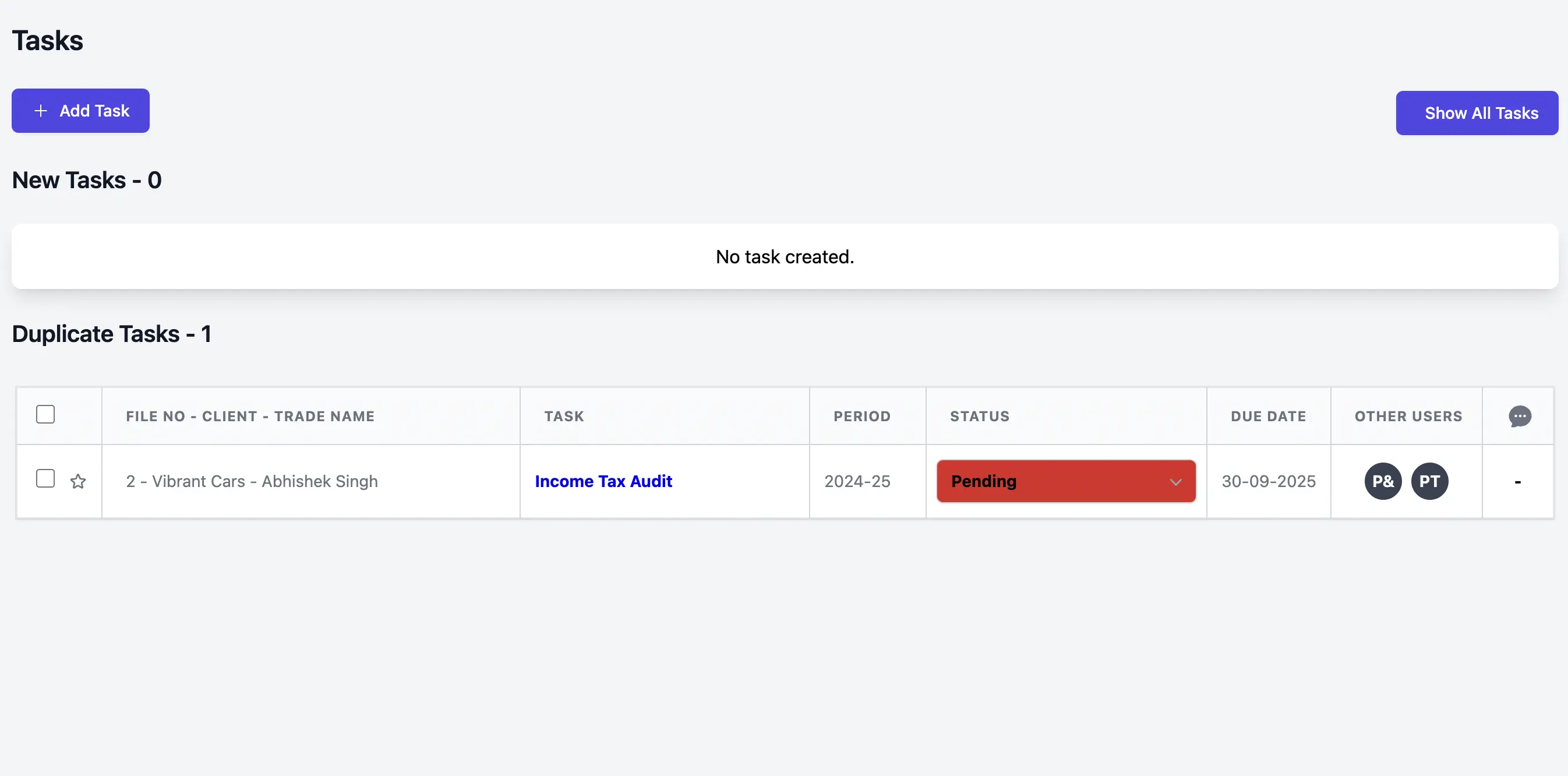1568x776 pixels.
Task: Toggle the select-all checkbox in table header
Action: click(x=45, y=414)
